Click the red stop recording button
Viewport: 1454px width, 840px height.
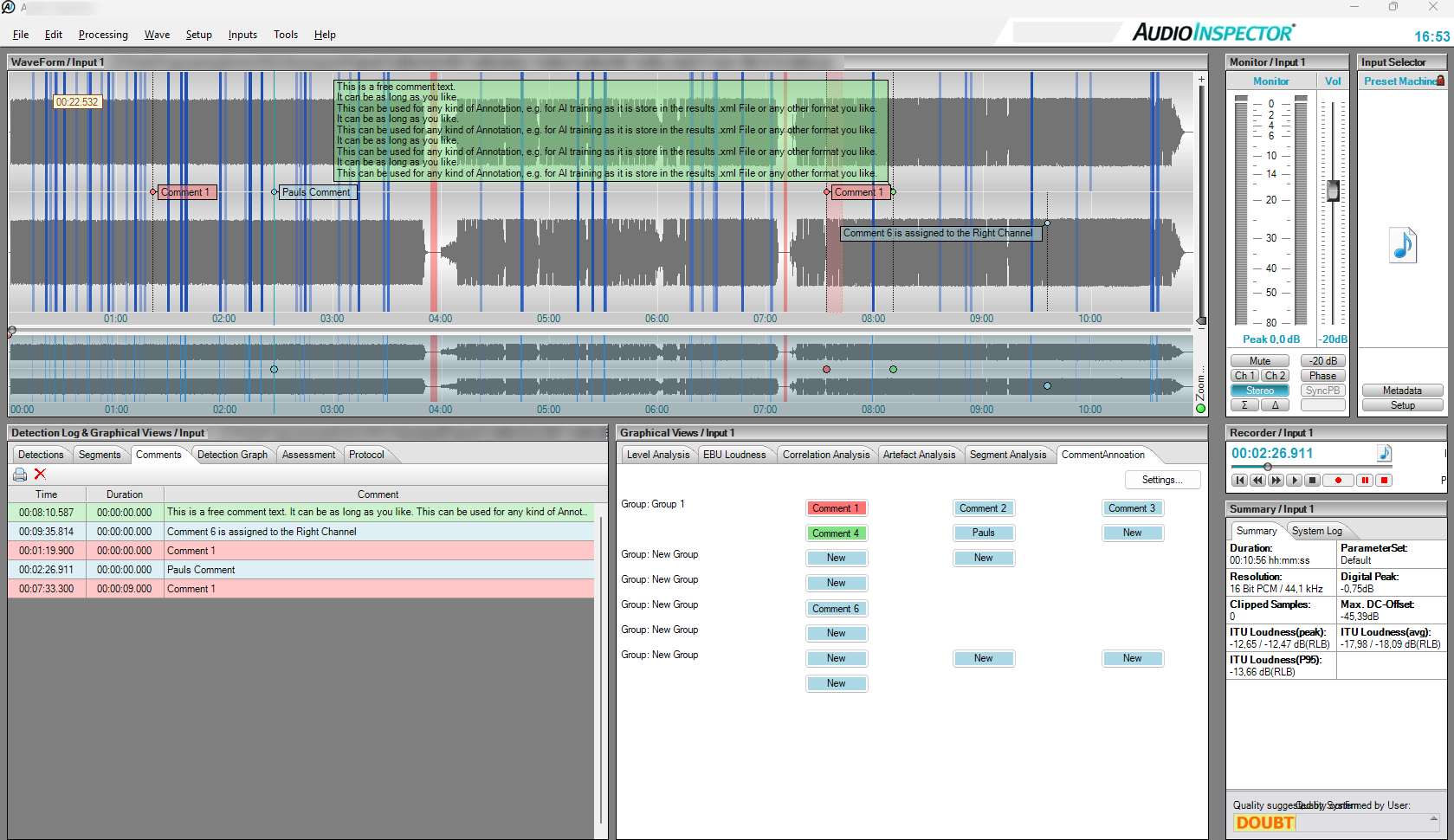(1384, 480)
